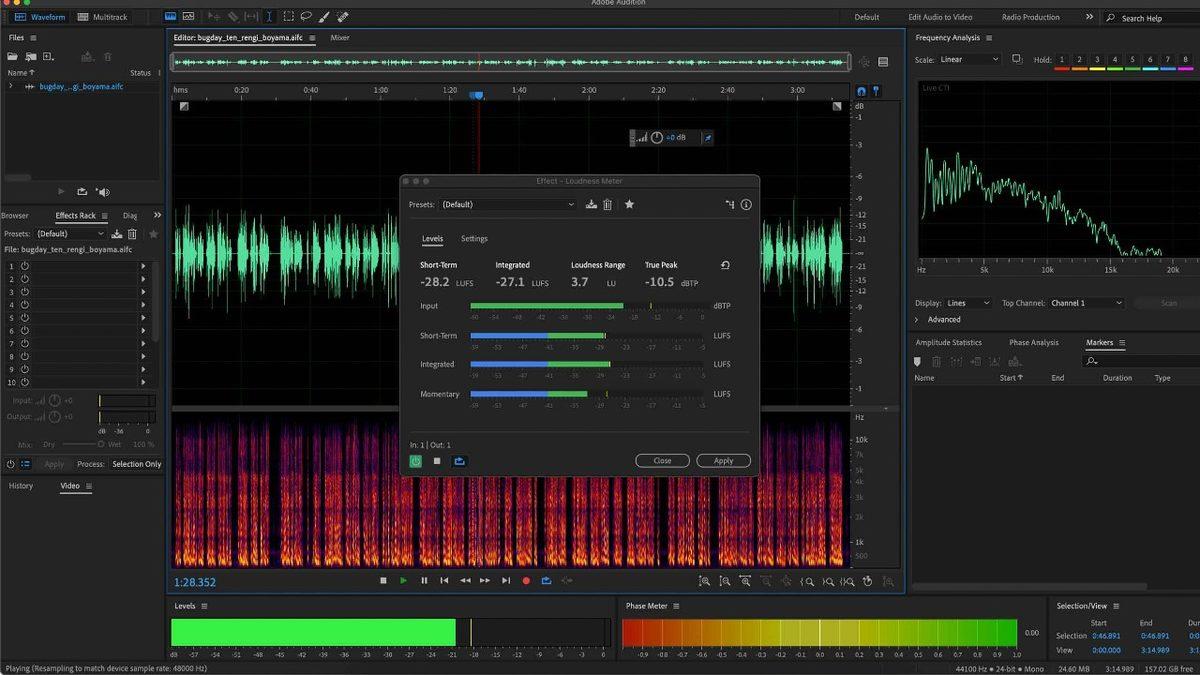The height and width of the screenshot is (675, 1200).
Task: Open the Loudness Meter info icon
Action: click(746, 205)
